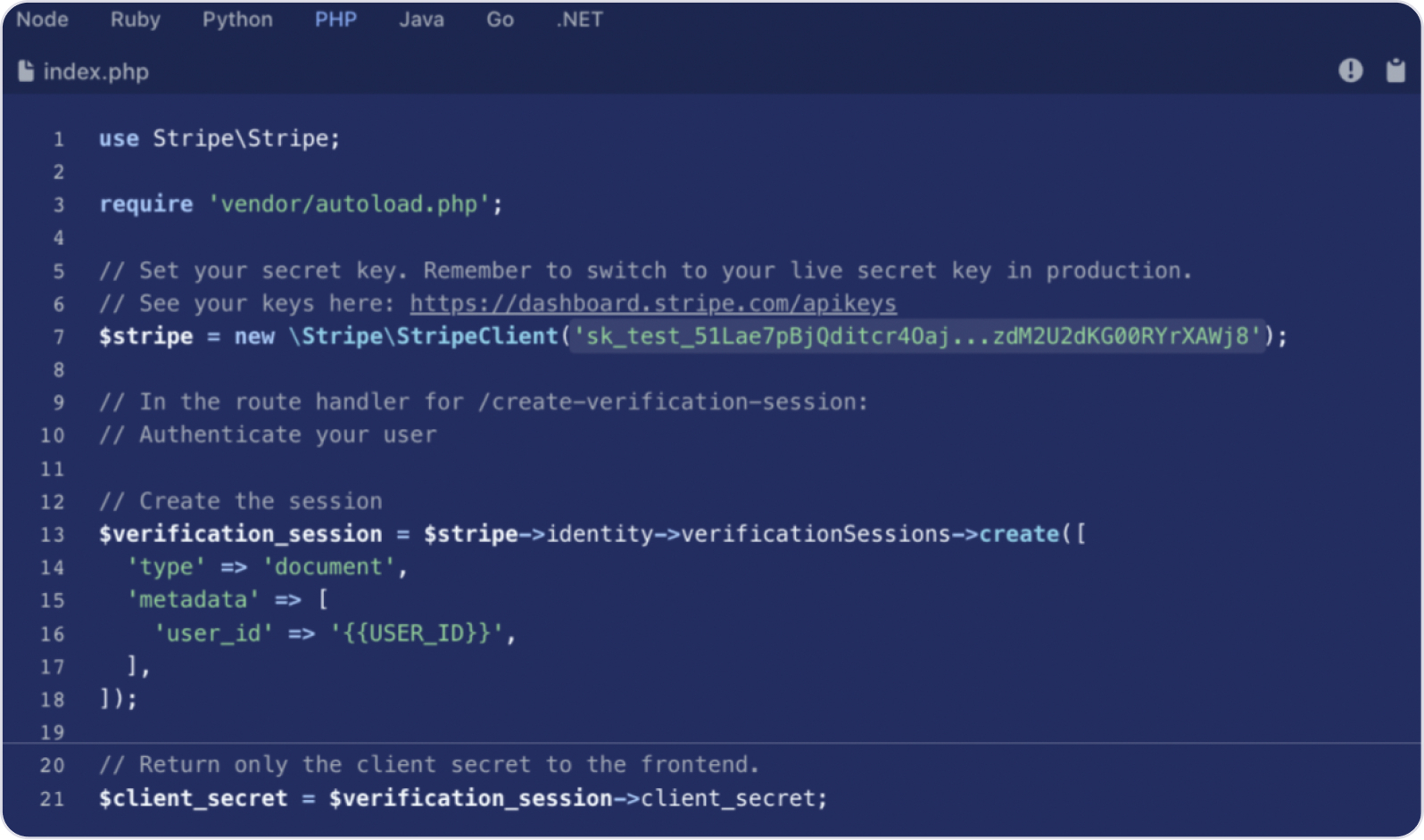Open the dashboard.stripe.com/apikeys link
Viewport: 1424px width, 840px height.
pos(653,303)
